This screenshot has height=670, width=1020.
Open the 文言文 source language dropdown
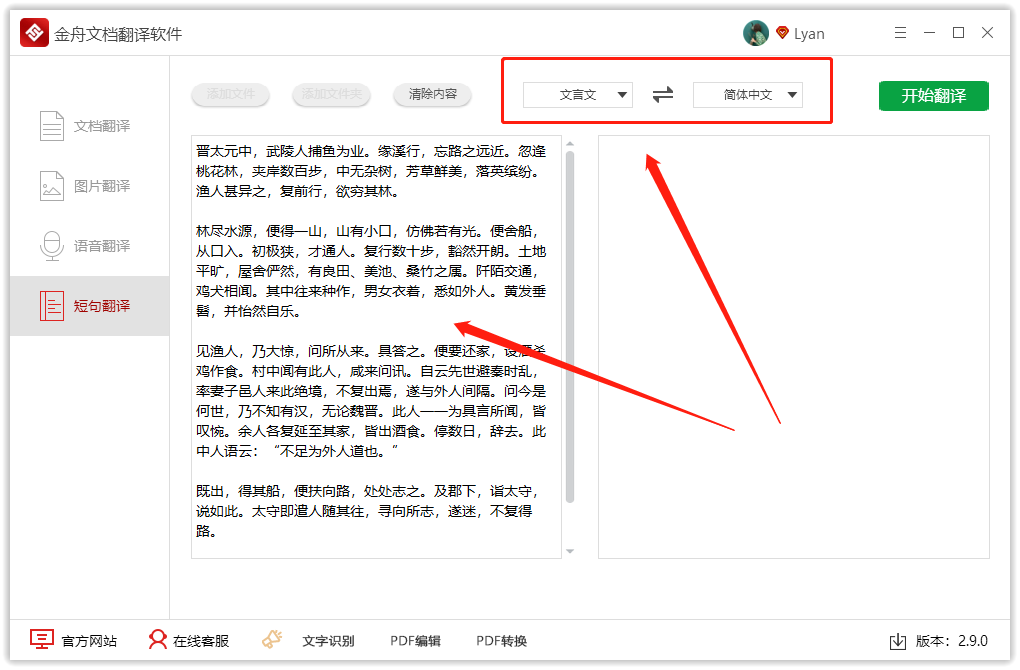(577, 94)
